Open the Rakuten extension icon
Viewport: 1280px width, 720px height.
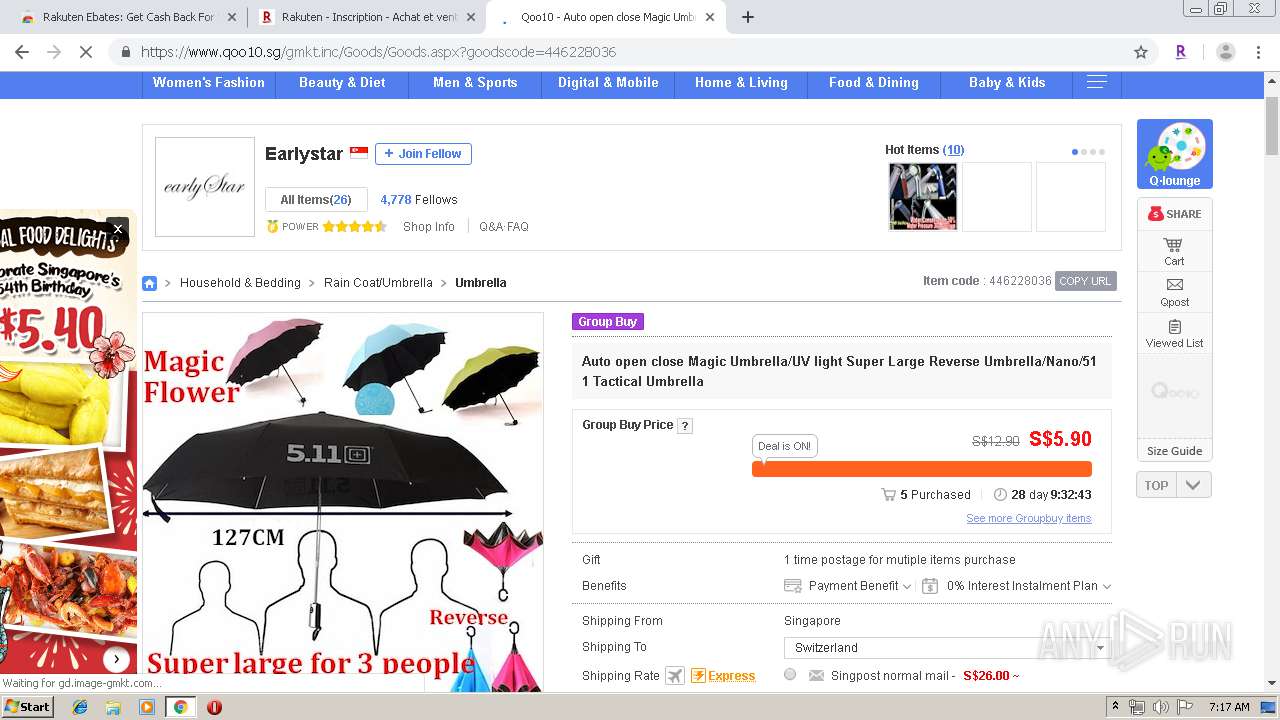(x=1180, y=52)
